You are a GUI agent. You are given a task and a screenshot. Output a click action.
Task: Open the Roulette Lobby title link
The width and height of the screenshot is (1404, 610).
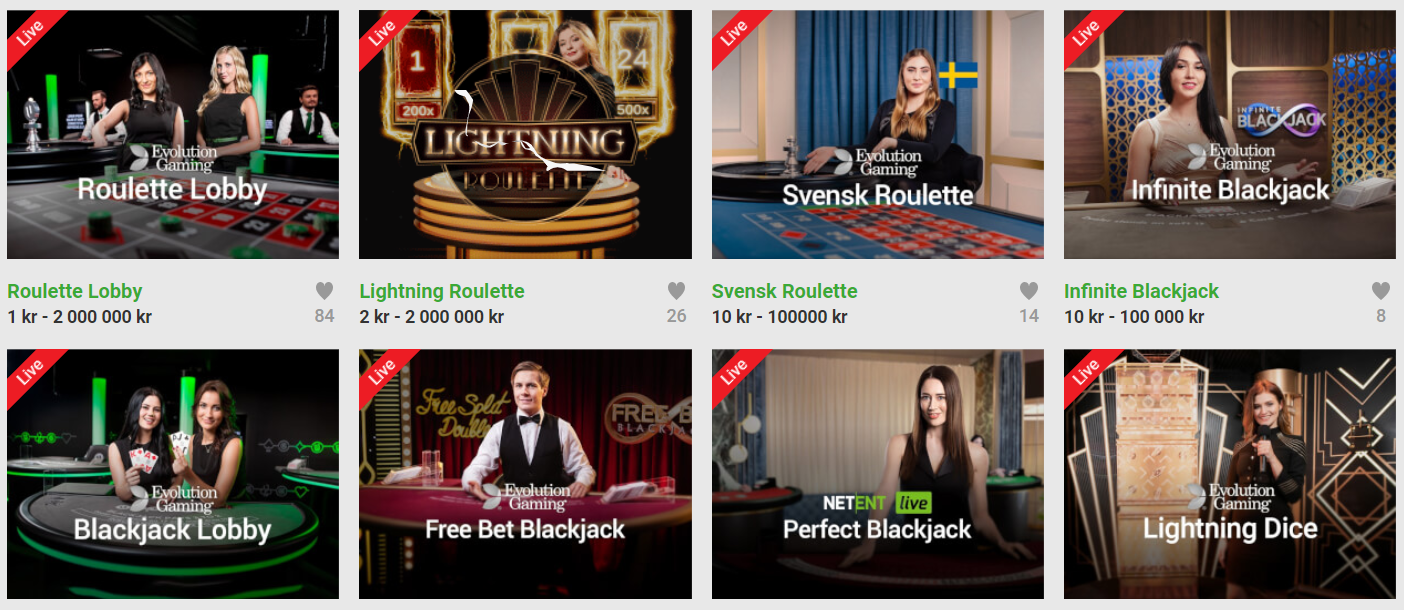[75, 291]
